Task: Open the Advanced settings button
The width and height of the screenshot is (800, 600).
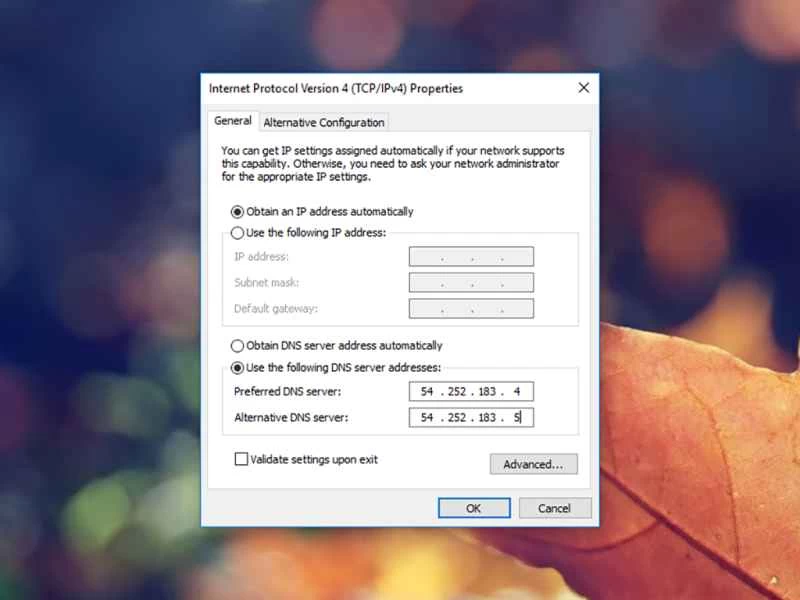Action: point(533,464)
